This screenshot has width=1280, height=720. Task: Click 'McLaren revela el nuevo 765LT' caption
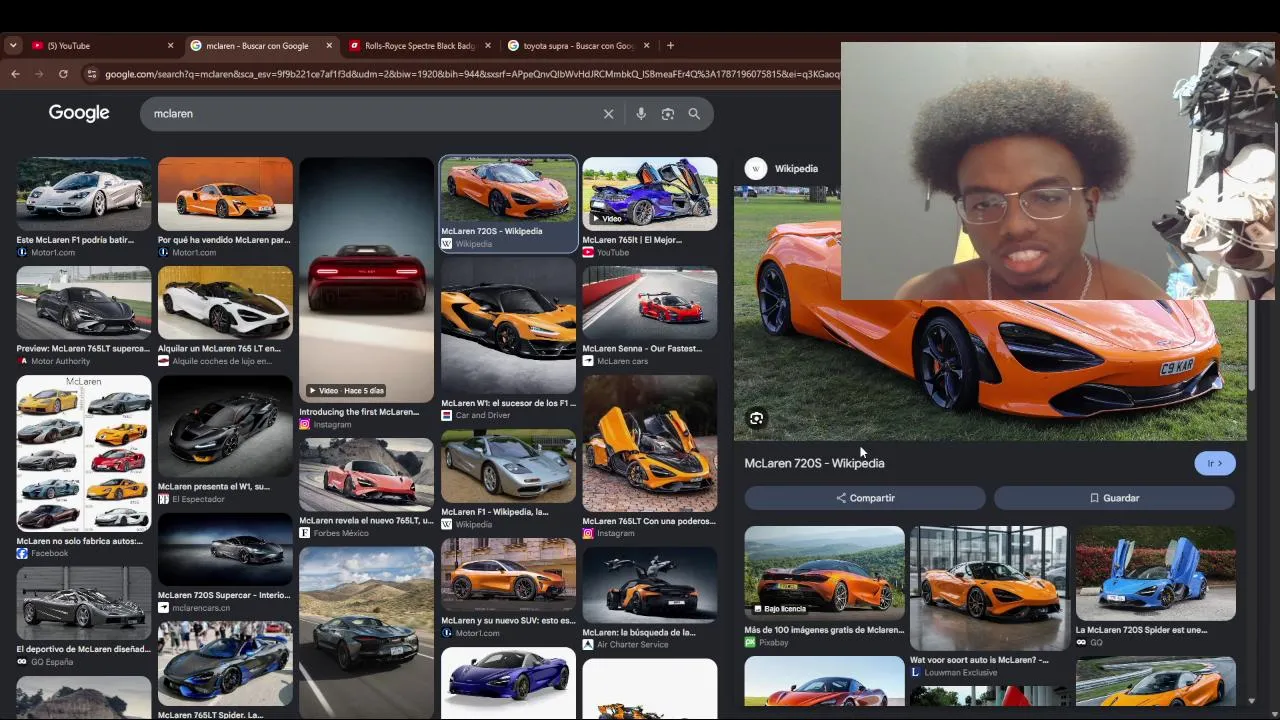point(366,521)
